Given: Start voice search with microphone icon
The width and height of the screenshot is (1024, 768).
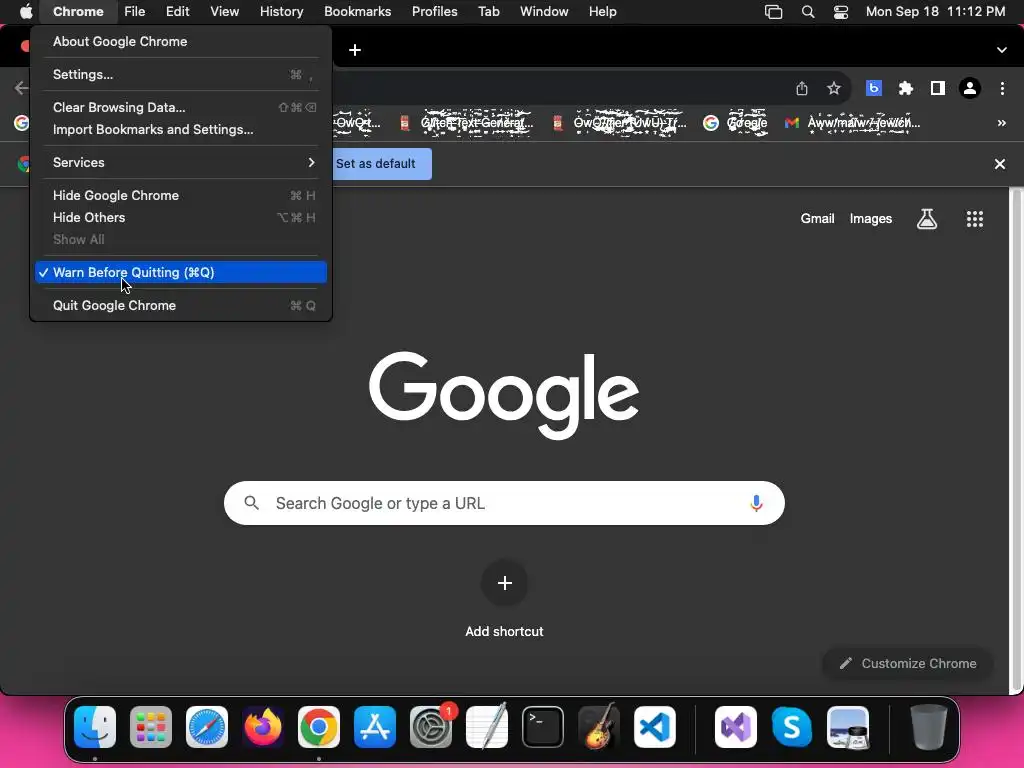Looking at the screenshot, I should coord(756,503).
